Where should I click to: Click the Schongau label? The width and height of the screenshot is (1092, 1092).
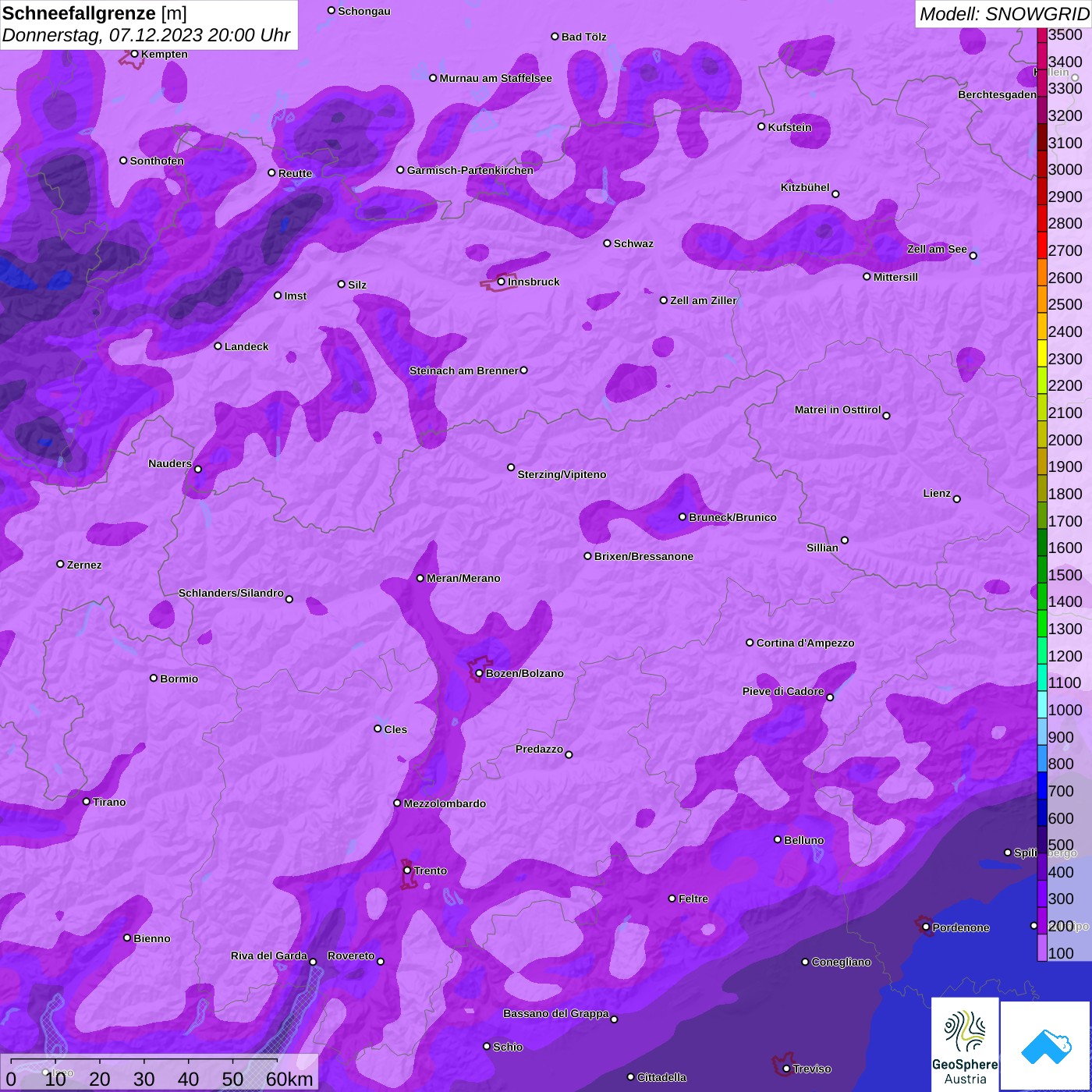(364, 11)
